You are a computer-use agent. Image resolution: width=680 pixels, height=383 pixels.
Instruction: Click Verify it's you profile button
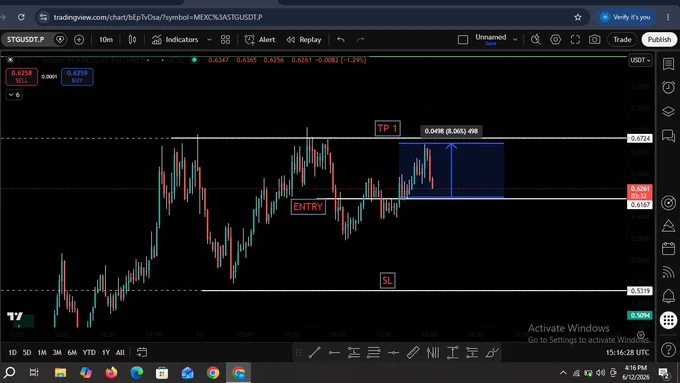[625, 17]
